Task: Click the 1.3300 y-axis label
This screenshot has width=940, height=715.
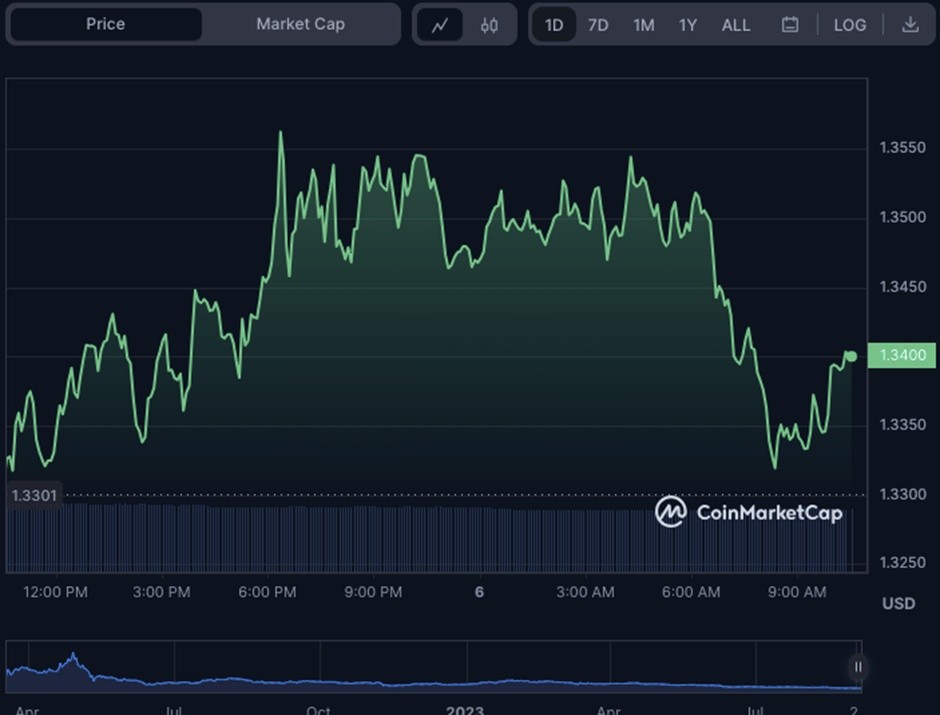Action: click(902, 494)
